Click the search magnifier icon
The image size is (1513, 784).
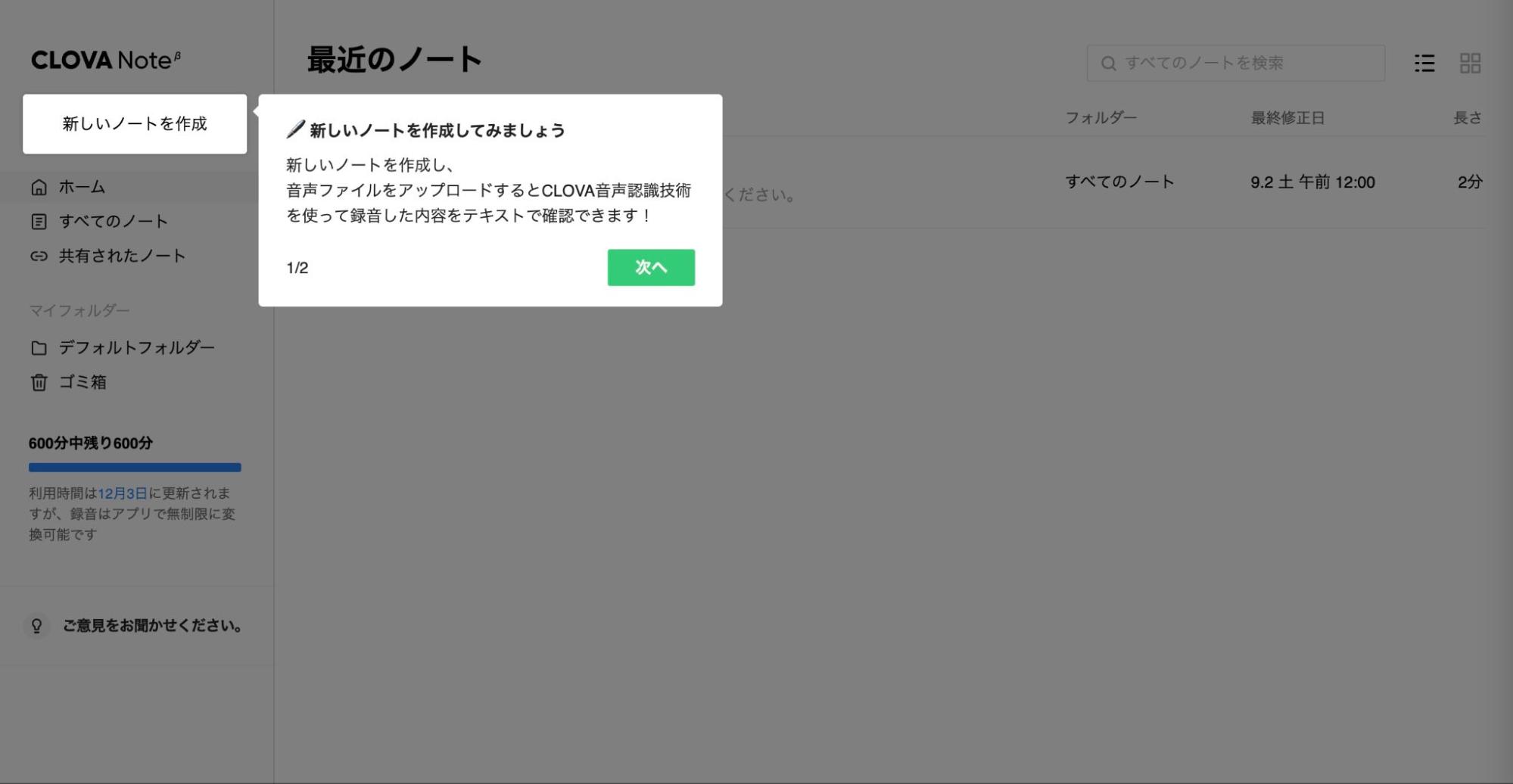click(1108, 63)
